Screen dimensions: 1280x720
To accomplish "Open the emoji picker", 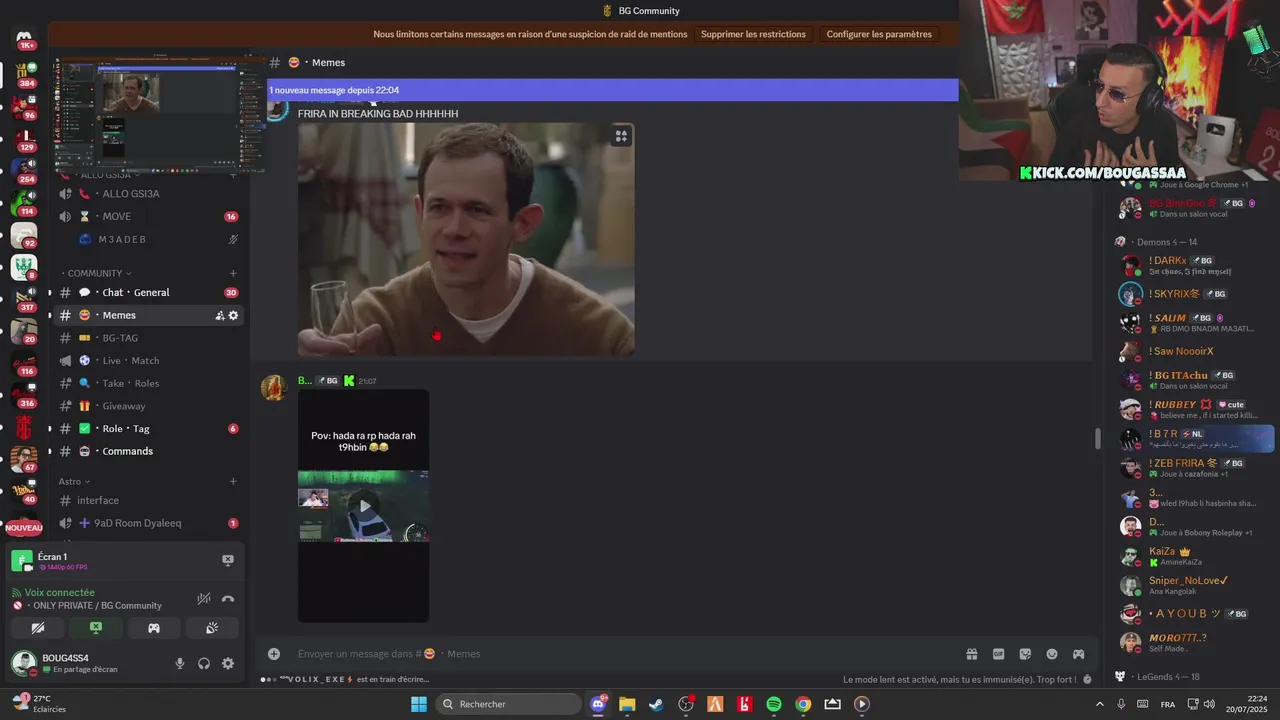I will [1052, 654].
